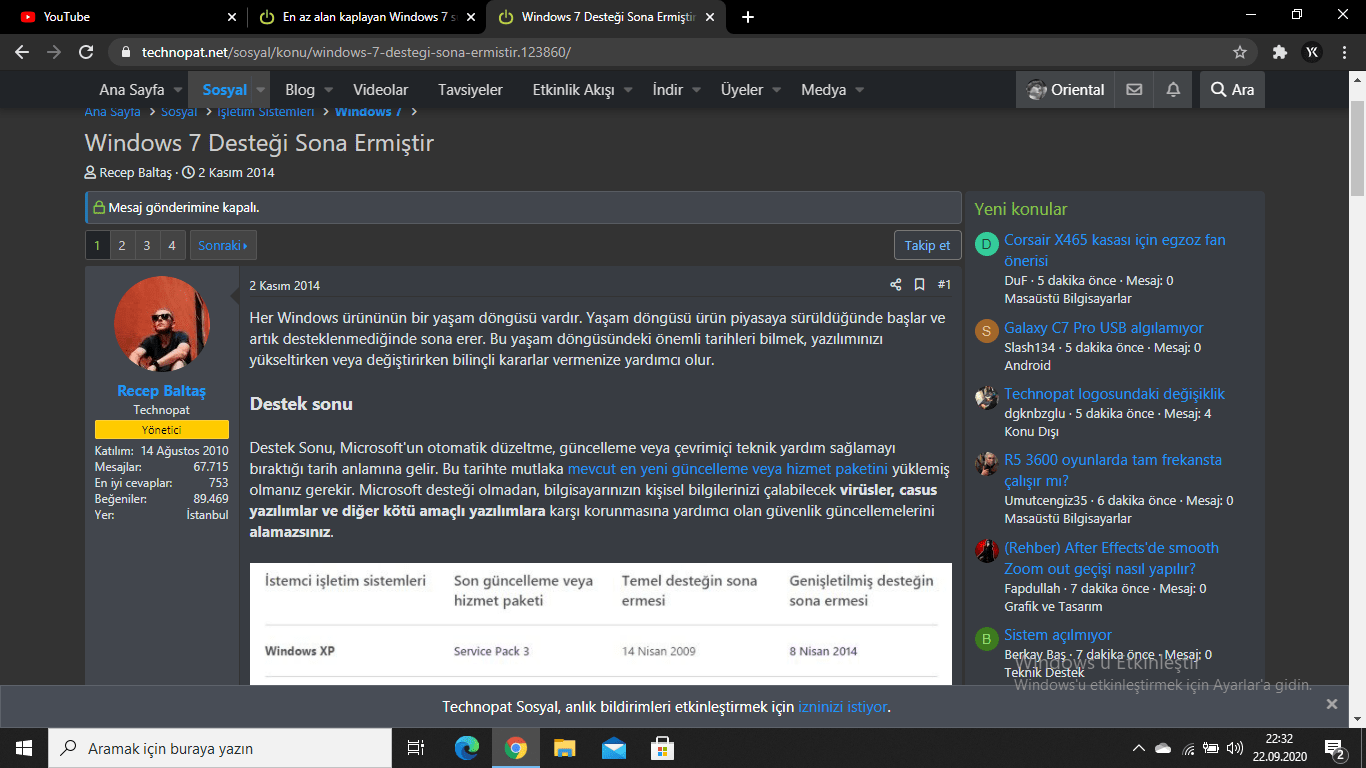
Task: Open 'R5 3600 oyunlarda tam frekansta çalışır mı?' topic
Action: point(1113,470)
